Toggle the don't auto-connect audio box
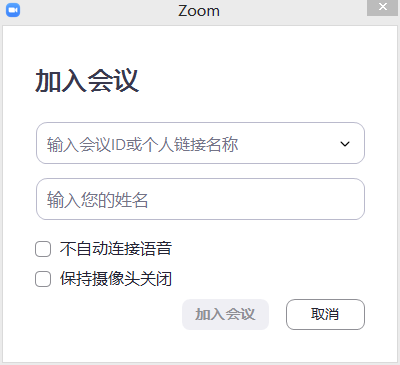The height and width of the screenshot is (365, 400). coord(43,249)
